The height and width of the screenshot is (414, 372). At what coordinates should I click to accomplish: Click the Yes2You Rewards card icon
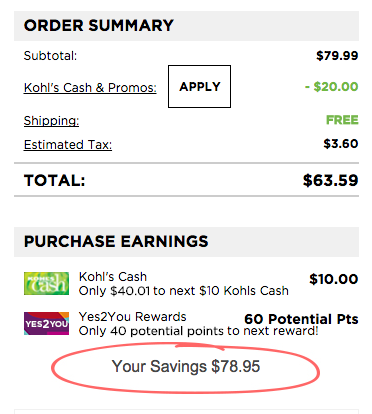tap(46, 323)
